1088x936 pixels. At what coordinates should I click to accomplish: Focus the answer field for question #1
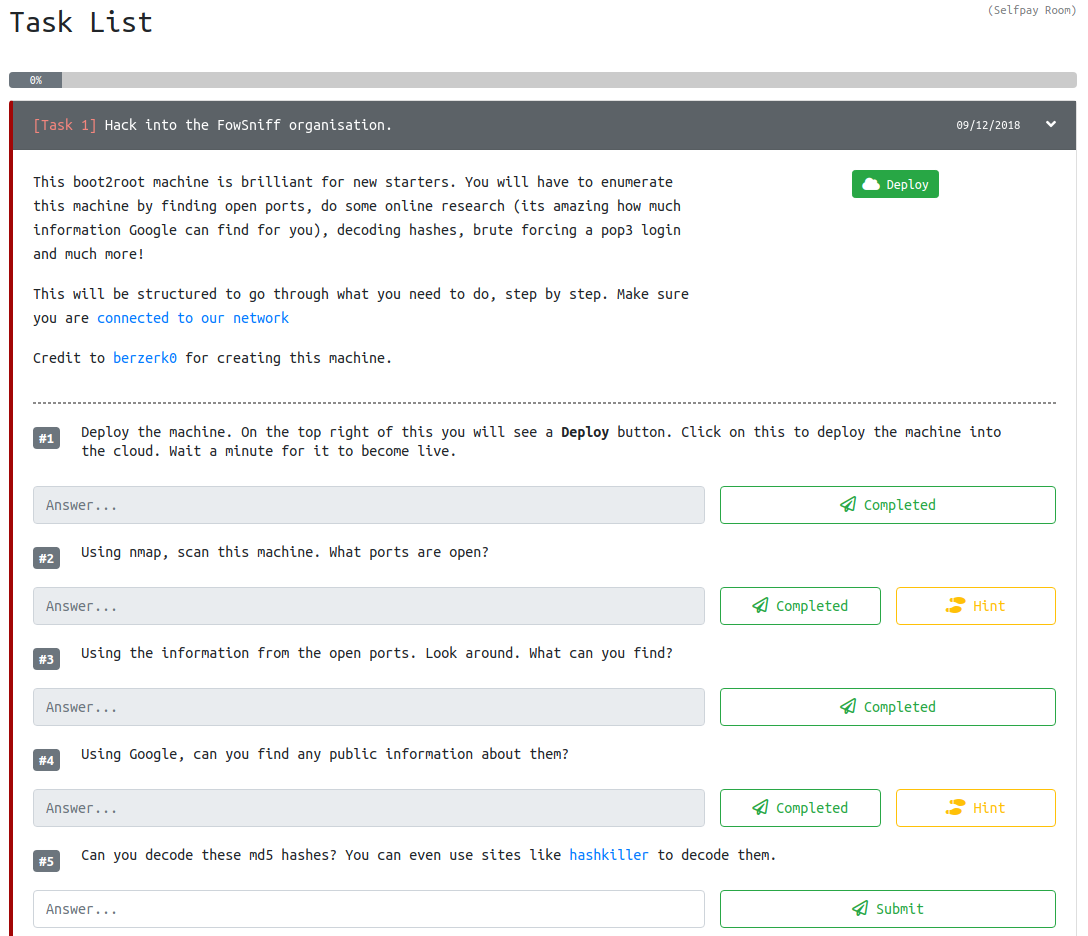(x=368, y=504)
